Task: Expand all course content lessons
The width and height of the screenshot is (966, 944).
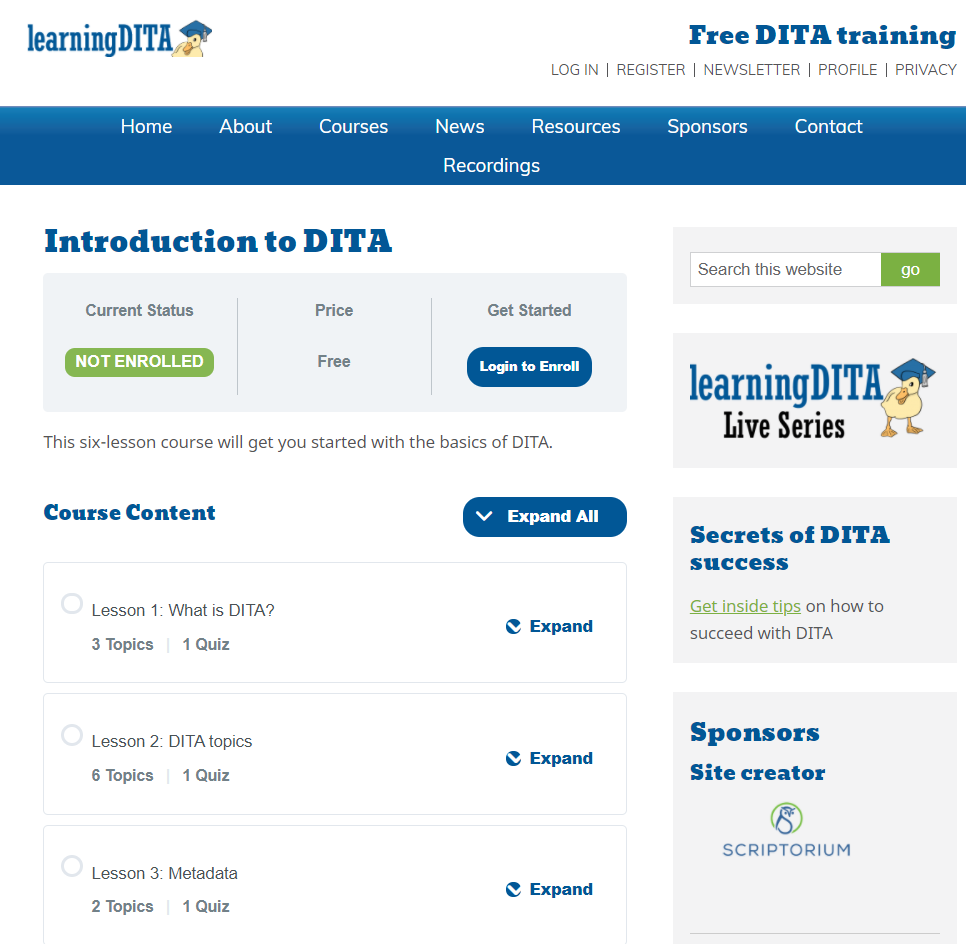Action: point(545,517)
